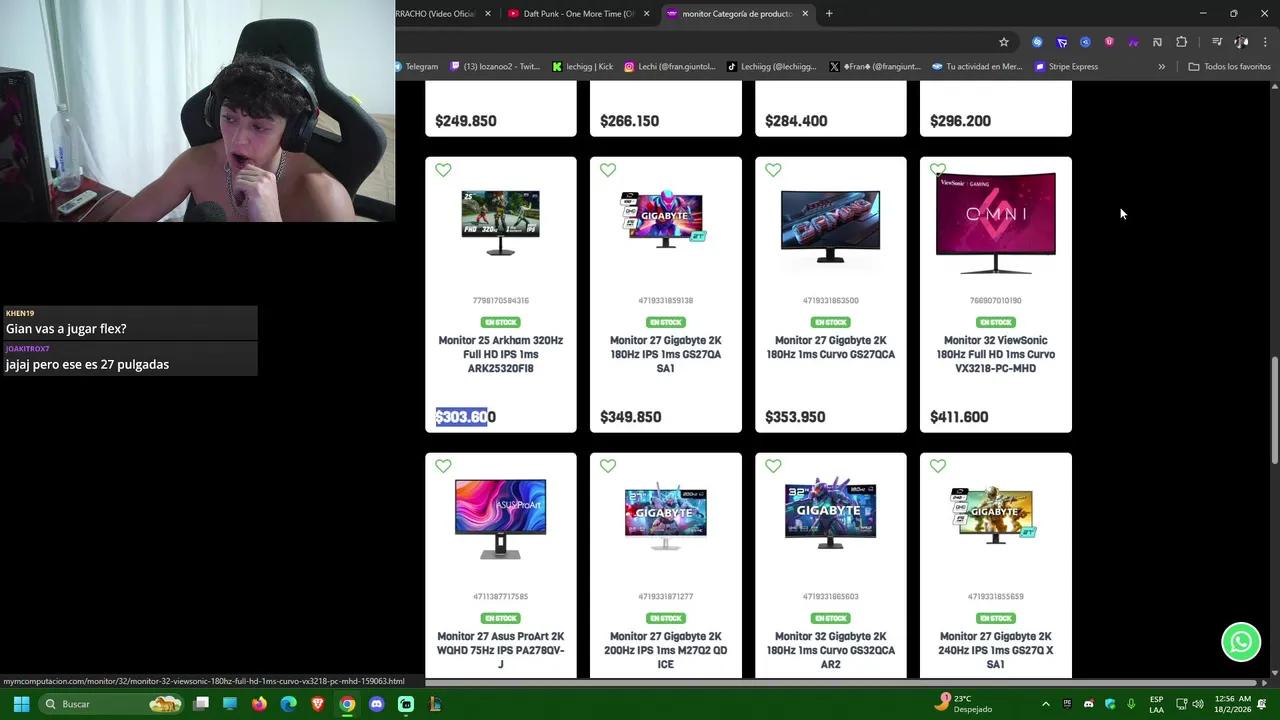Show hidden system tray icons

(x=1046, y=704)
